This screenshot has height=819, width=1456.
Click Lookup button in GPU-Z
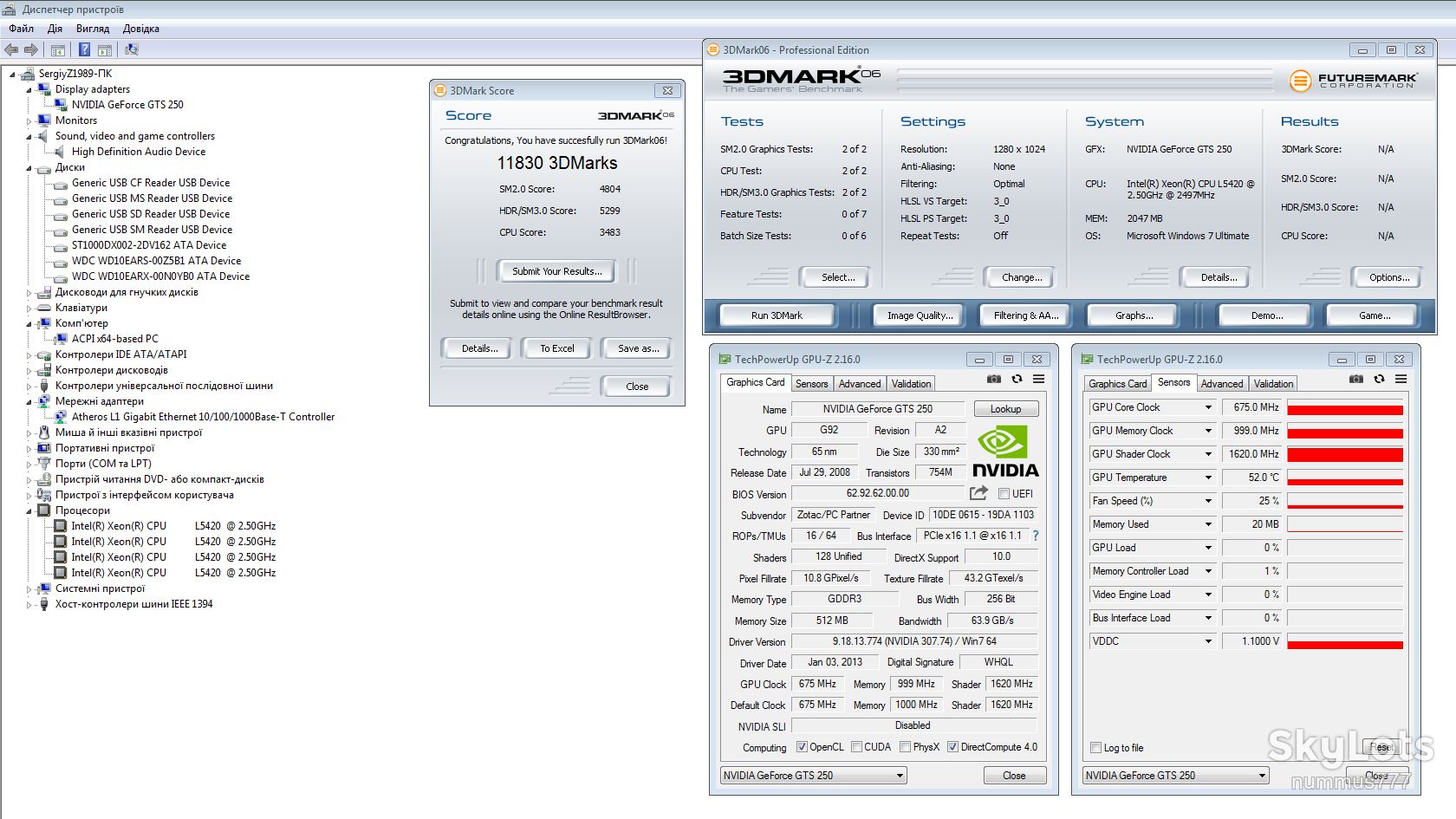point(1005,409)
